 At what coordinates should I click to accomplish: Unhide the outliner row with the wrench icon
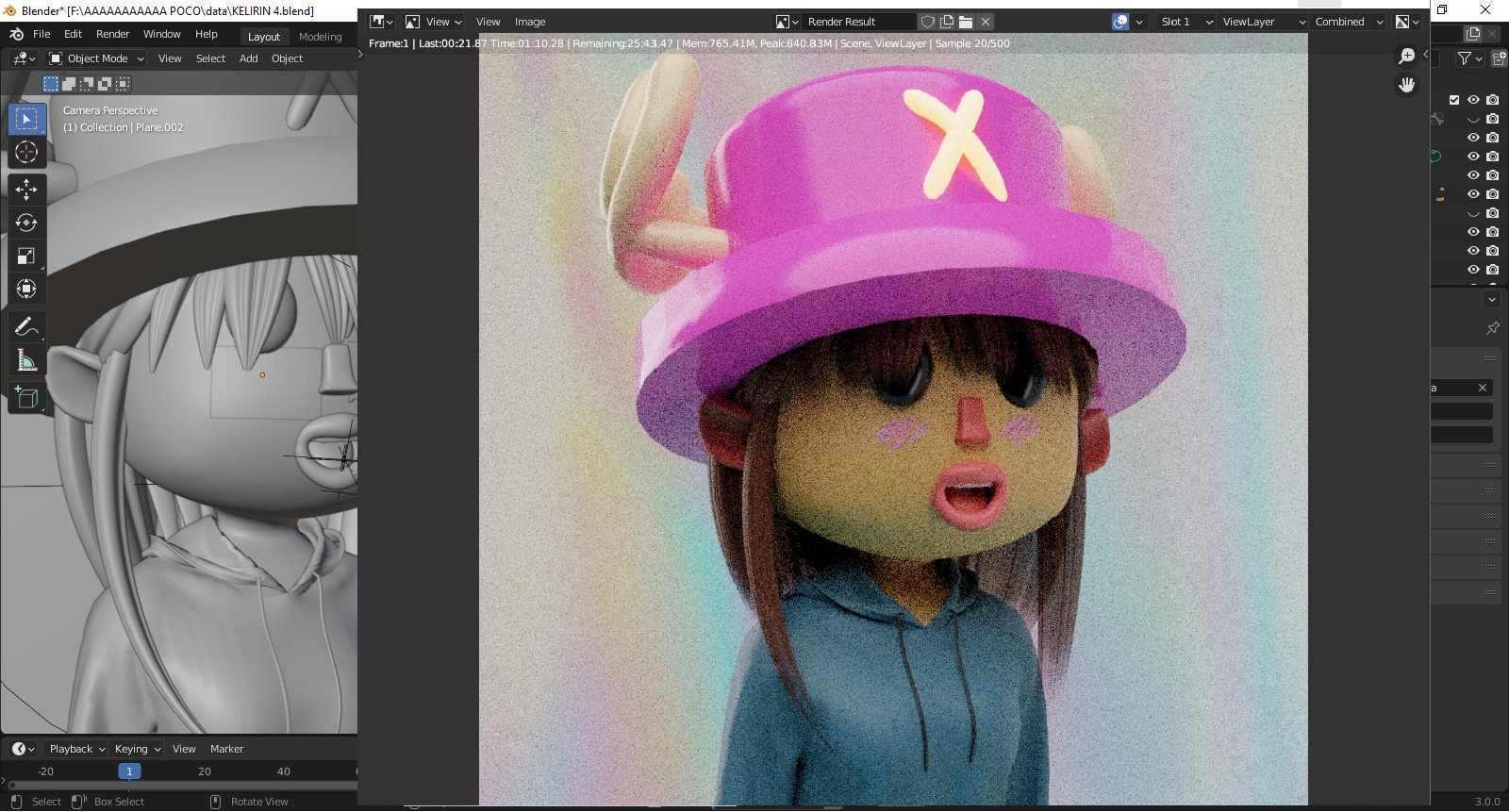pos(1473,119)
